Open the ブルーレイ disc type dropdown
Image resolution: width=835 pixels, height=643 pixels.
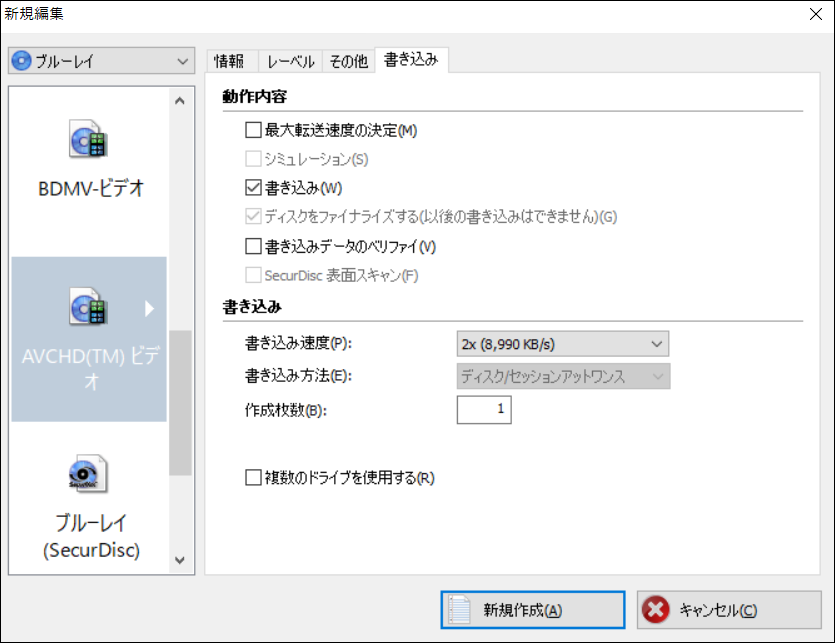tap(183, 61)
